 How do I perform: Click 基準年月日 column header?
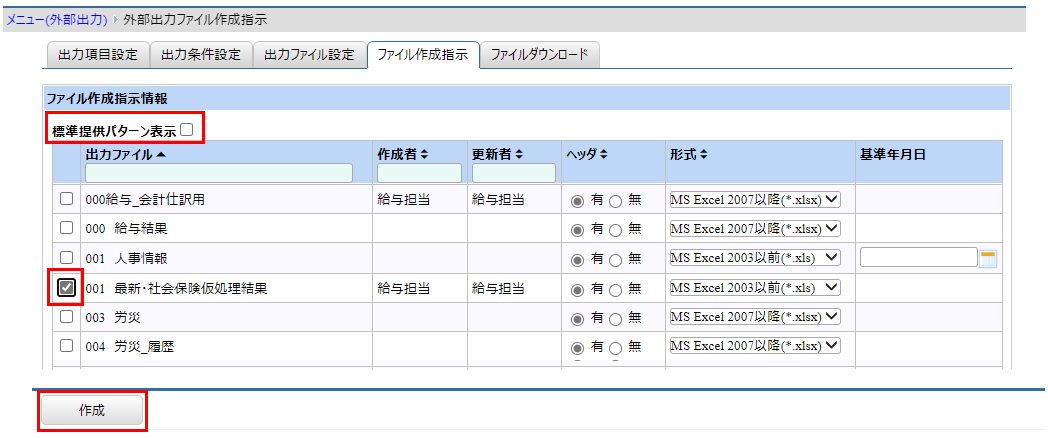[x=892, y=154]
